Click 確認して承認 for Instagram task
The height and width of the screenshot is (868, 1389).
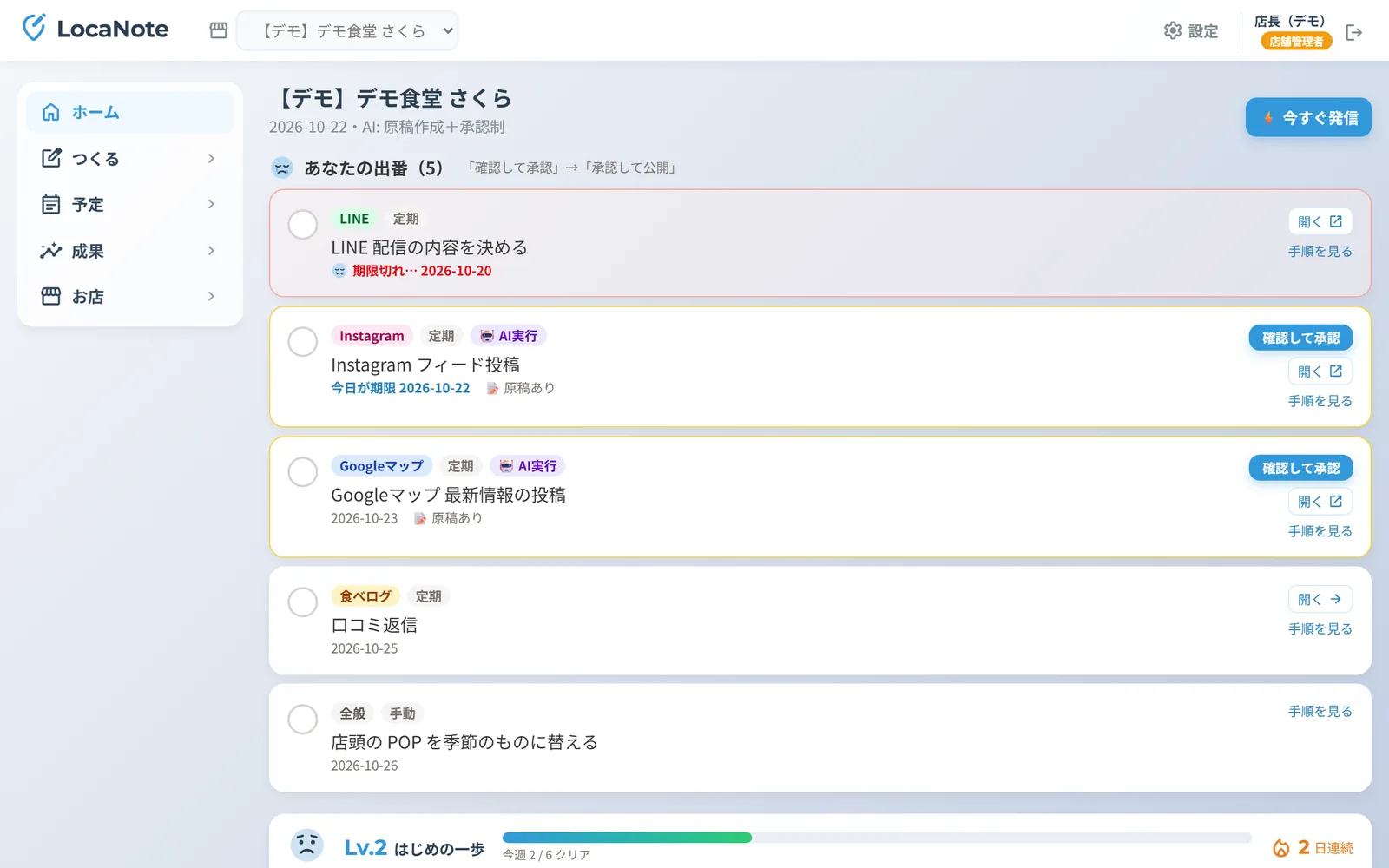coord(1300,338)
